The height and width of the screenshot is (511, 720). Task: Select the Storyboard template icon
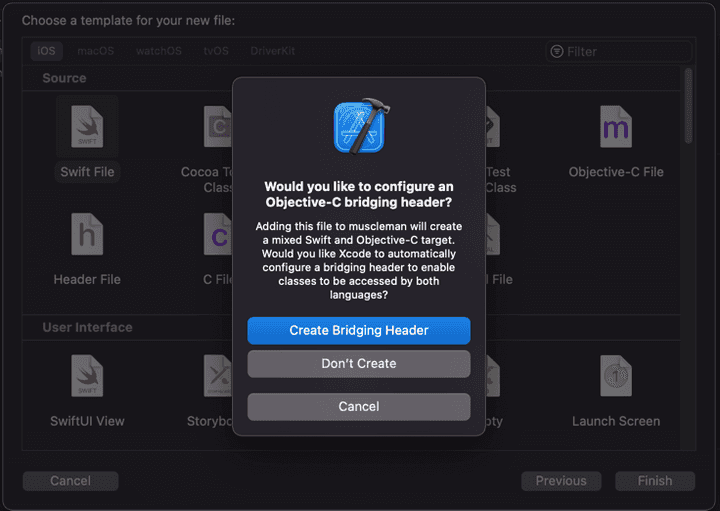[x=217, y=377]
